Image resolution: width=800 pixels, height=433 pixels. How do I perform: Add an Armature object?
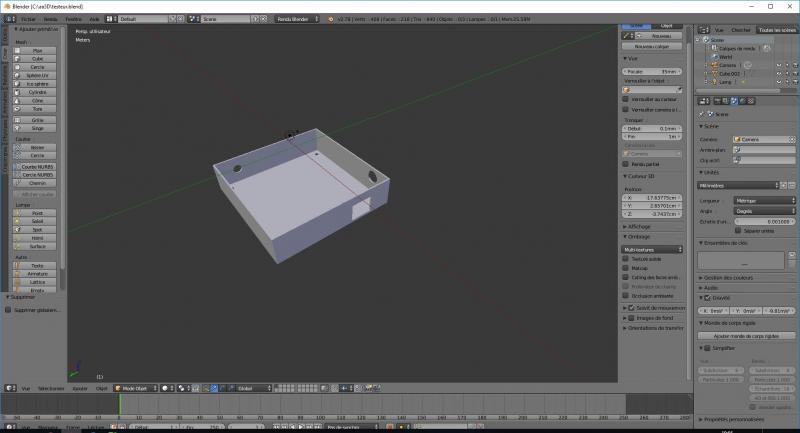(x=38, y=273)
